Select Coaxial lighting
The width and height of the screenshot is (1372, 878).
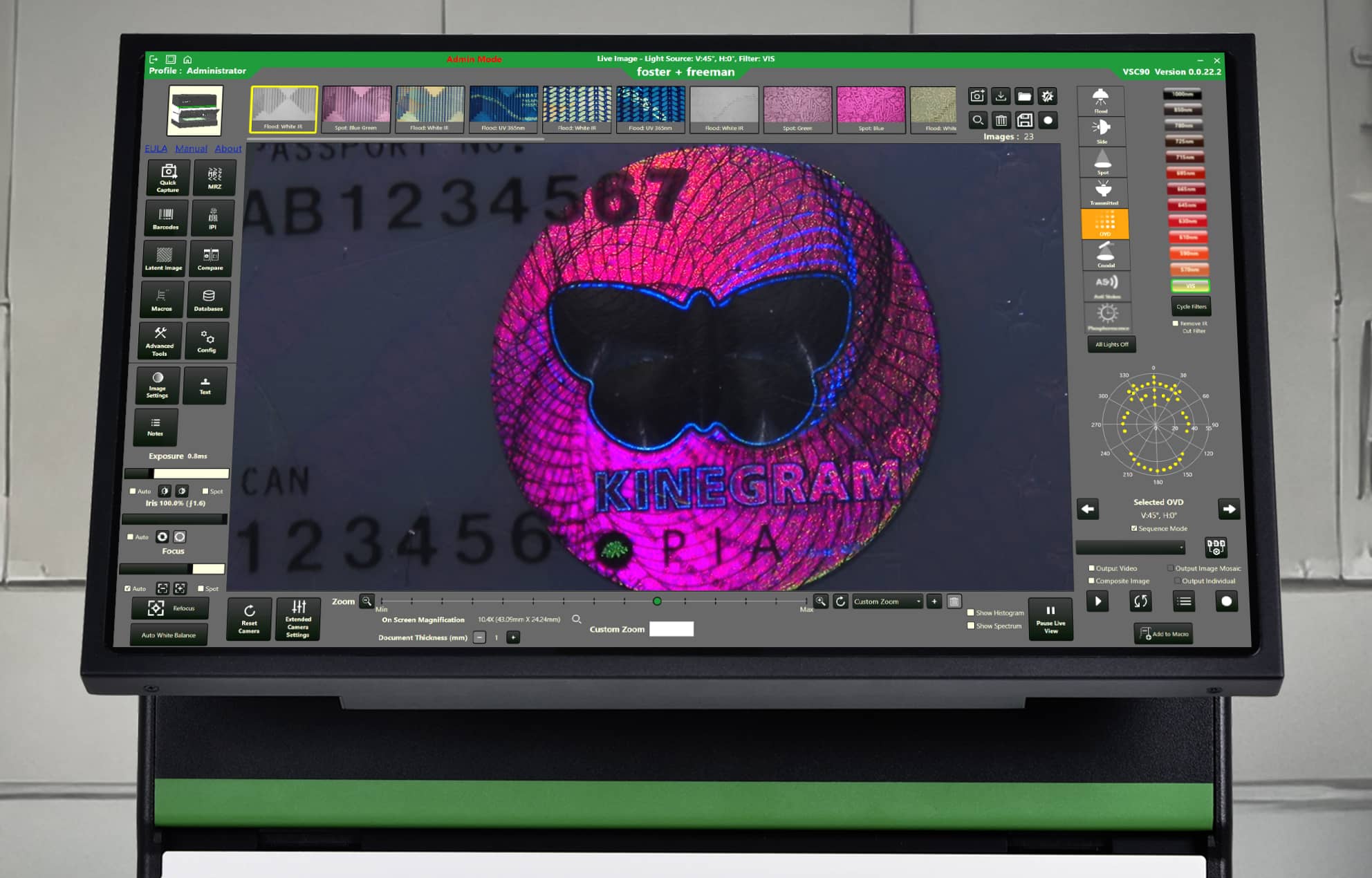click(1106, 253)
